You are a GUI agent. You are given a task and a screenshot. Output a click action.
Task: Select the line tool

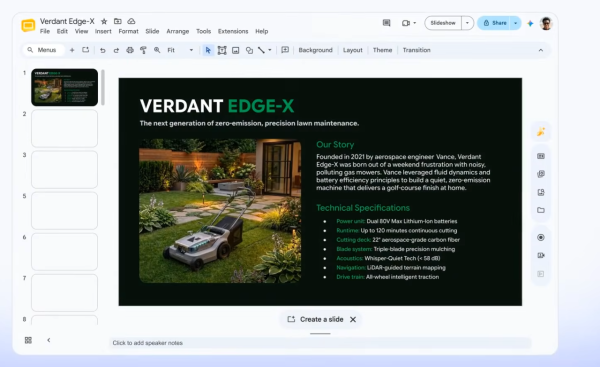click(261, 50)
